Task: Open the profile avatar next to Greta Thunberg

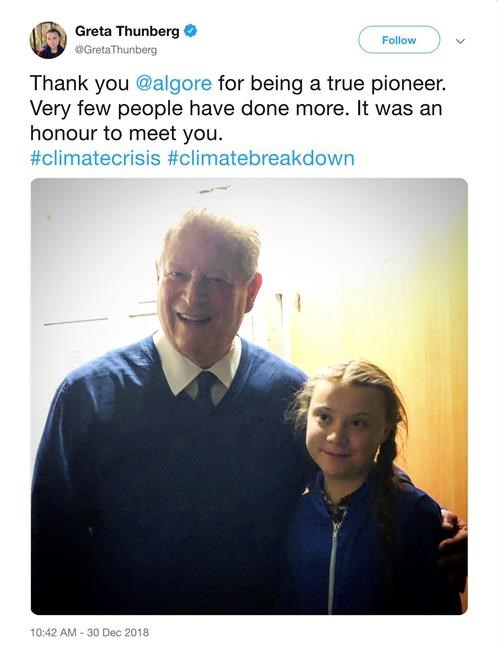Action: 48,40
